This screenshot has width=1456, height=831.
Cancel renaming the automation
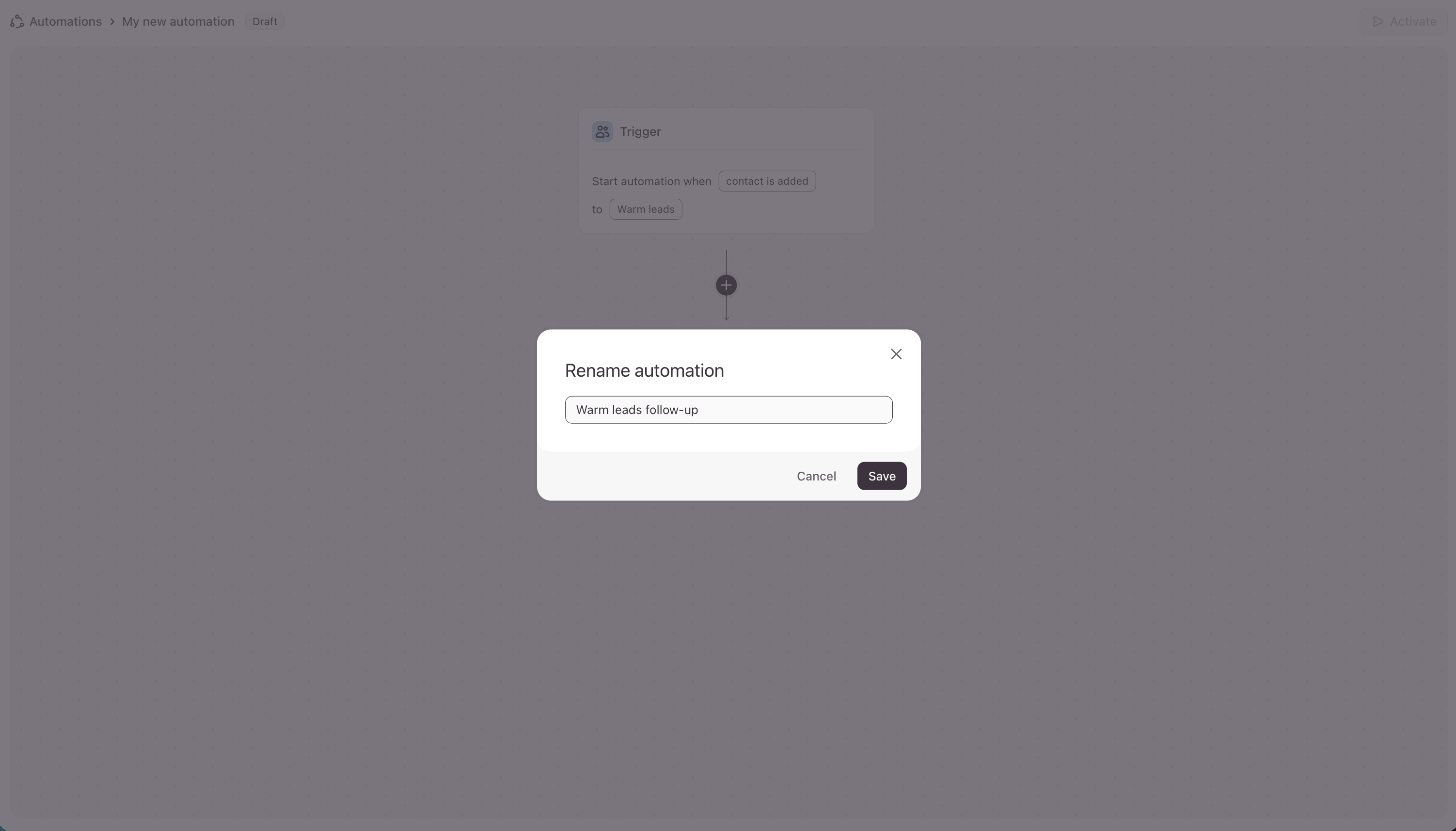click(816, 477)
